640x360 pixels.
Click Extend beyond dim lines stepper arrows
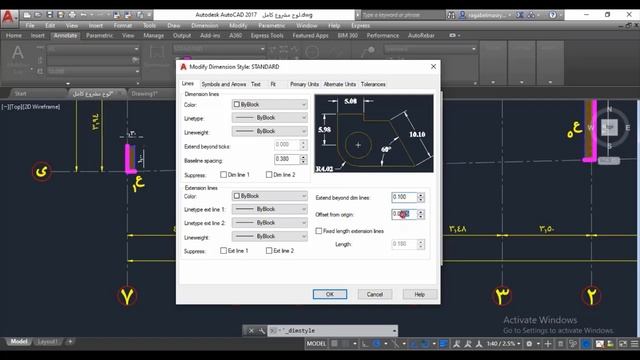[x=421, y=198]
